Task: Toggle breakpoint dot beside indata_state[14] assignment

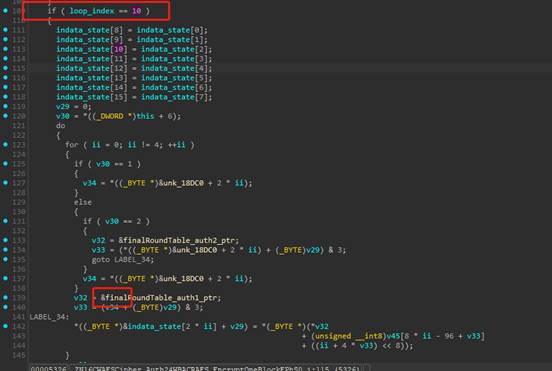Action: pos(6,87)
